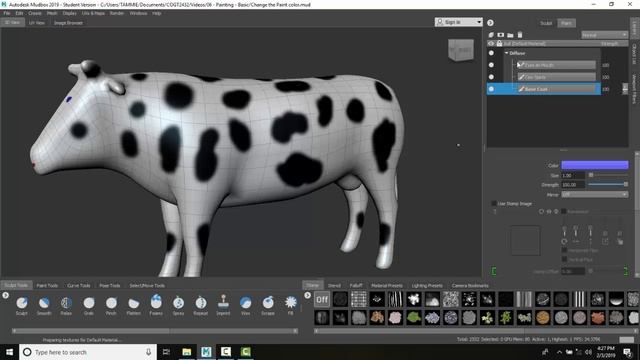Click the Size value field
640x360 pixels.
coord(573,175)
